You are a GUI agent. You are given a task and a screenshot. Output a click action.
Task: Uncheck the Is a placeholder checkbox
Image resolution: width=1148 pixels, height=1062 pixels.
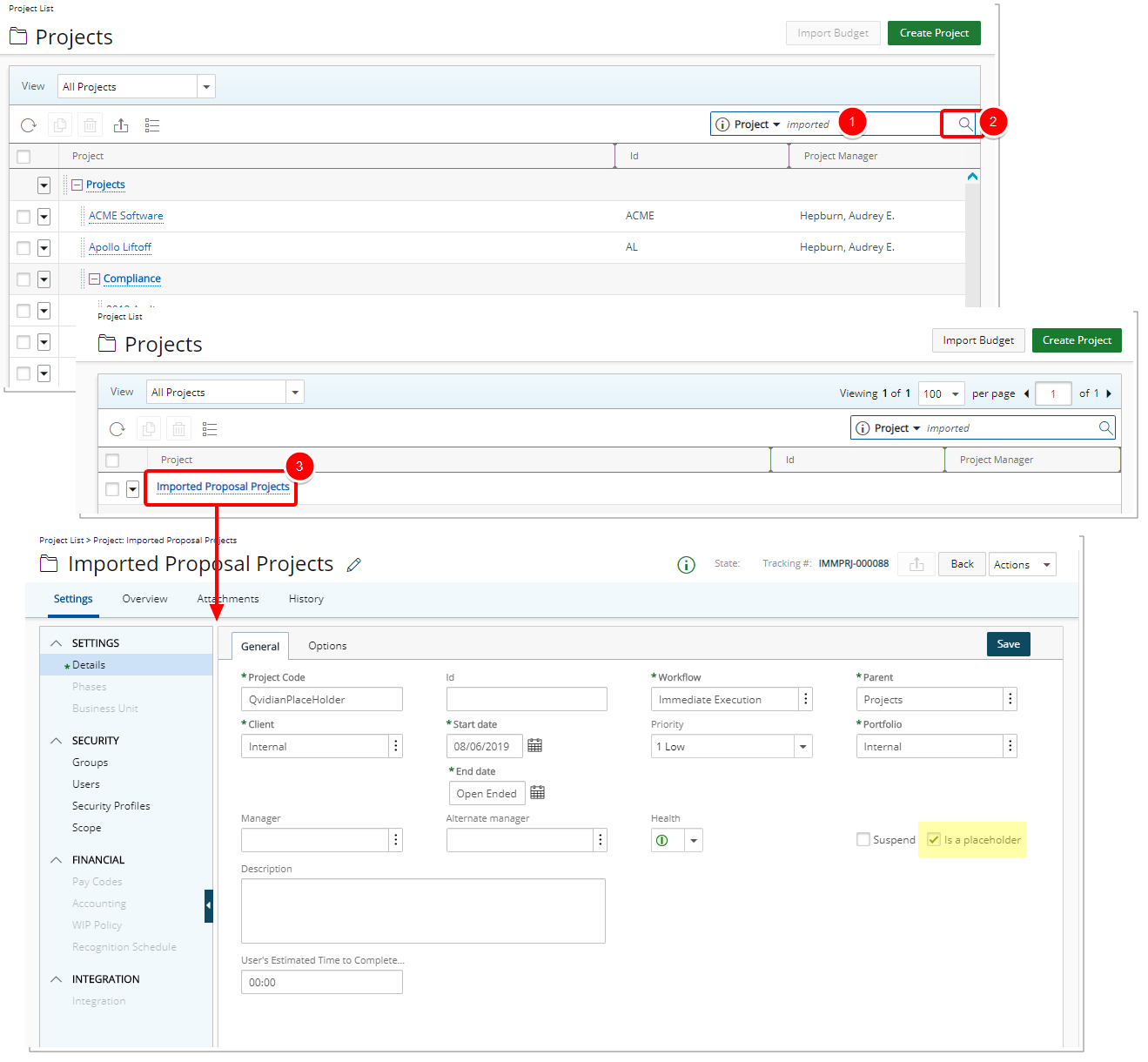pyautogui.click(x=934, y=840)
